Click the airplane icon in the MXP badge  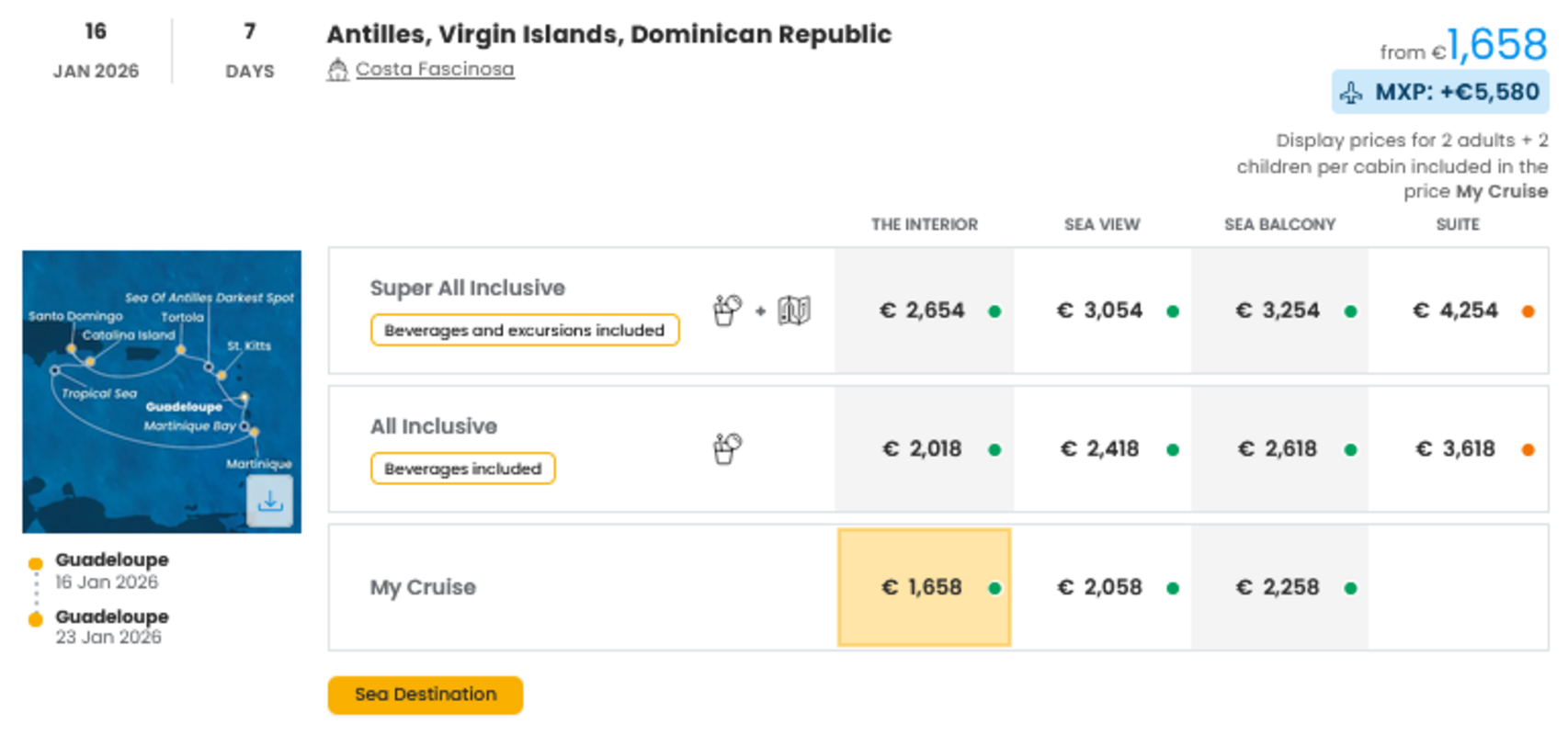coord(1351,93)
